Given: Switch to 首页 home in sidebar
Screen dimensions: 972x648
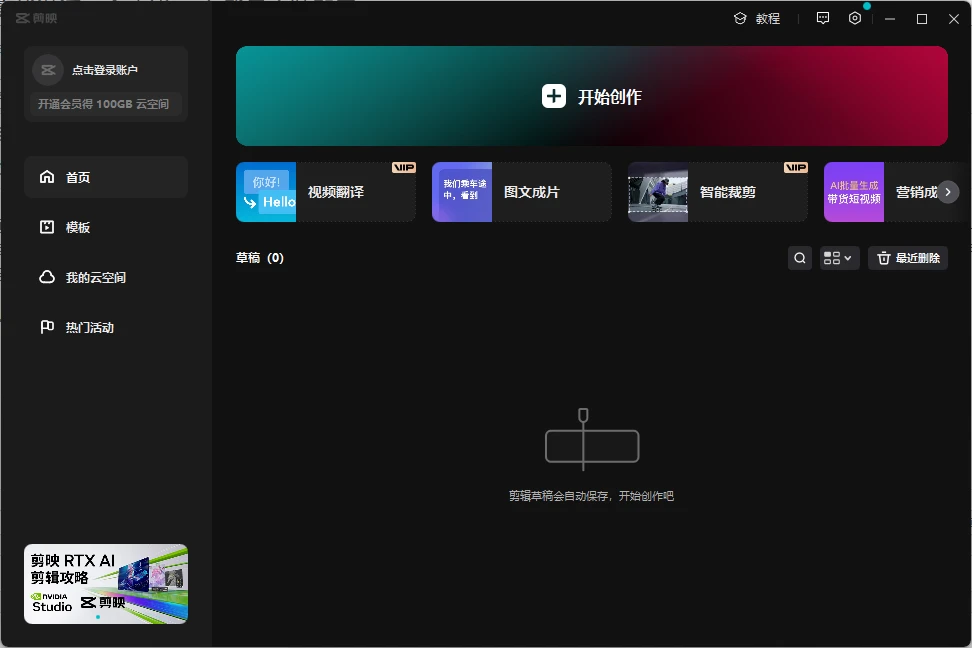Looking at the screenshot, I should pos(105,177).
